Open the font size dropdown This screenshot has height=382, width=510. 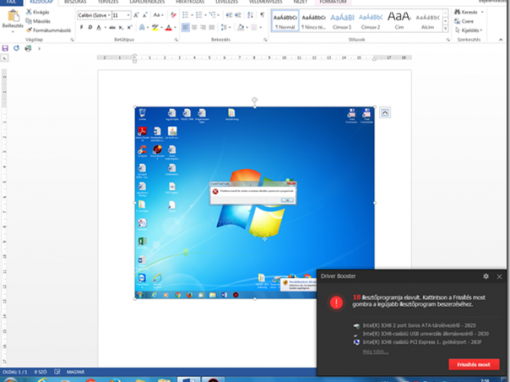click(x=128, y=15)
